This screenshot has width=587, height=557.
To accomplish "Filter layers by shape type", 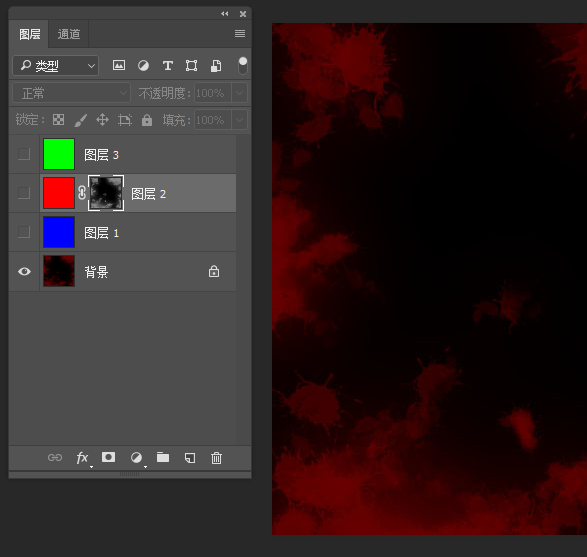I will click(191, 66).
